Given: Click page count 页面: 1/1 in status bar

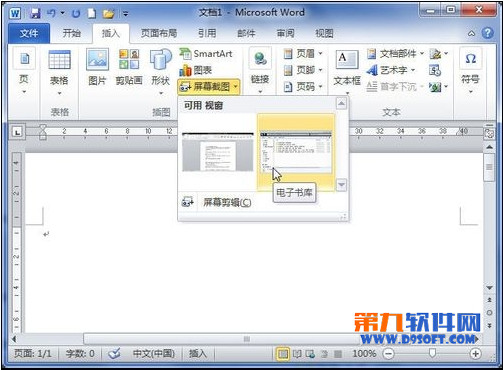Looking at the screenshot, I should (x=33, y=353).
